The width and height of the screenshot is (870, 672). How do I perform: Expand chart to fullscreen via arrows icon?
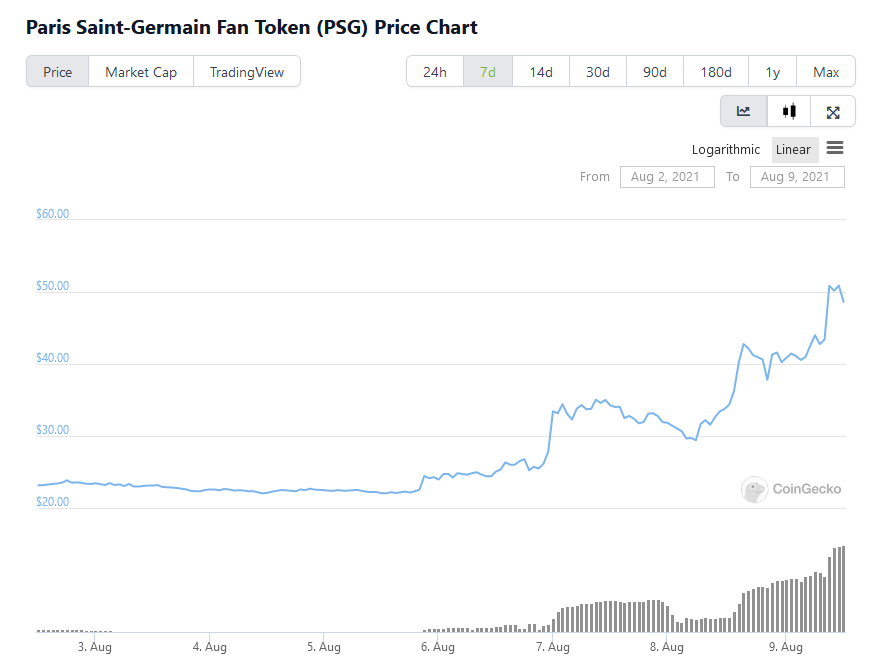[833, 111]
